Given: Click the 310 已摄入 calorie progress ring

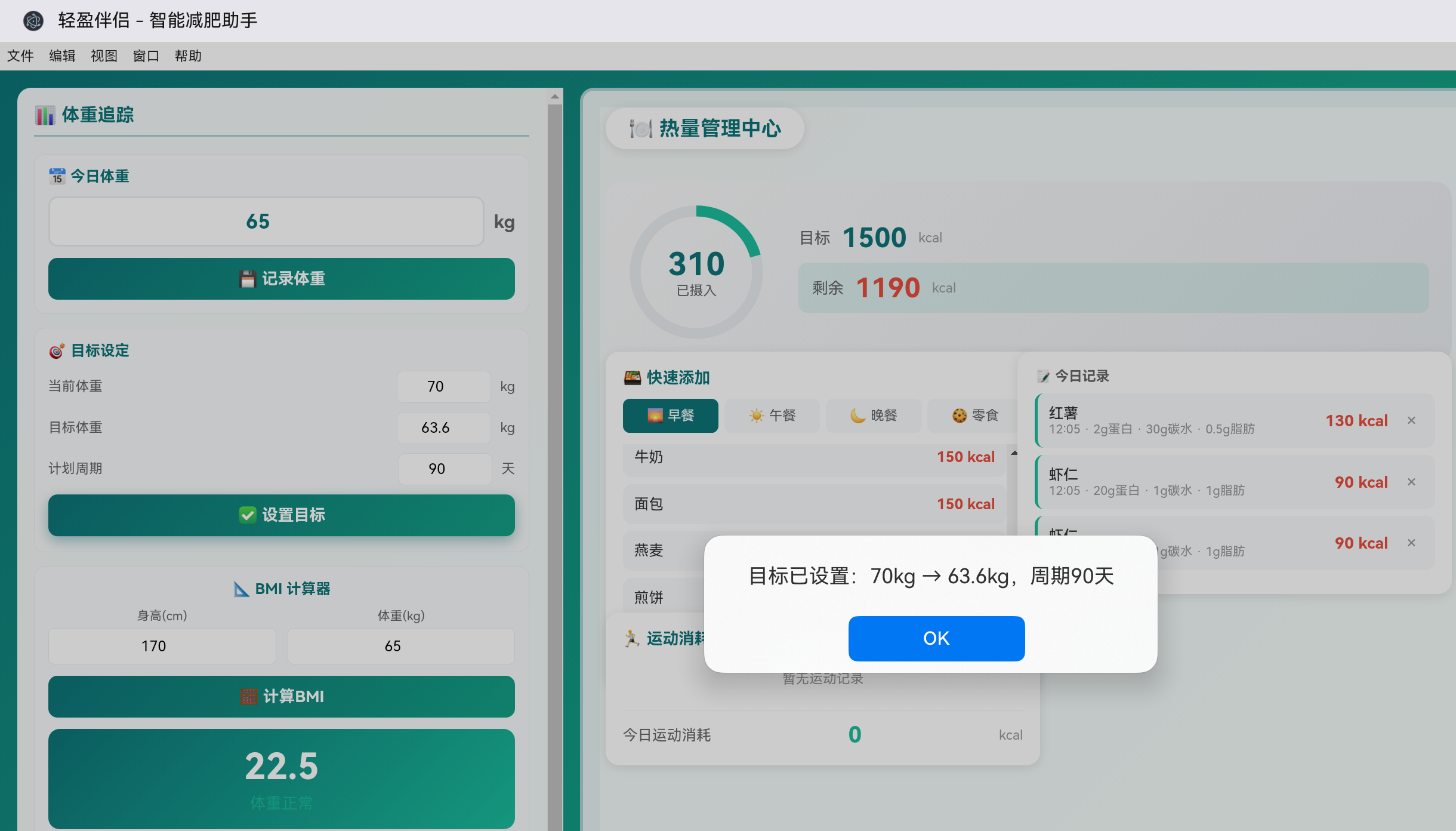Looking at the screenshot, I should tap(696, 272).
